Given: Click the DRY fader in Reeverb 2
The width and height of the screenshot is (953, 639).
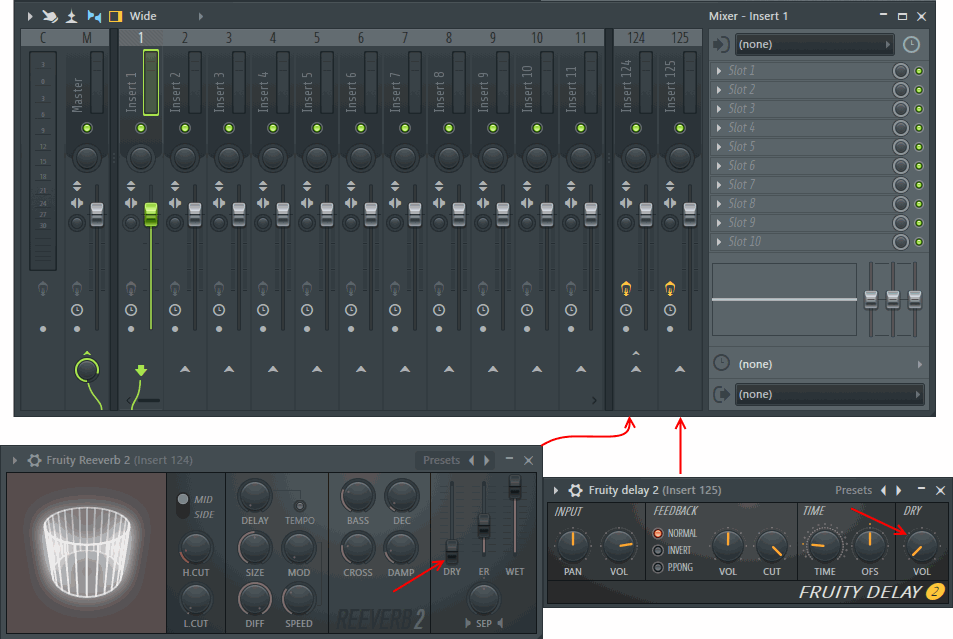Looking at the screenshot, I should tap(452, 548).
